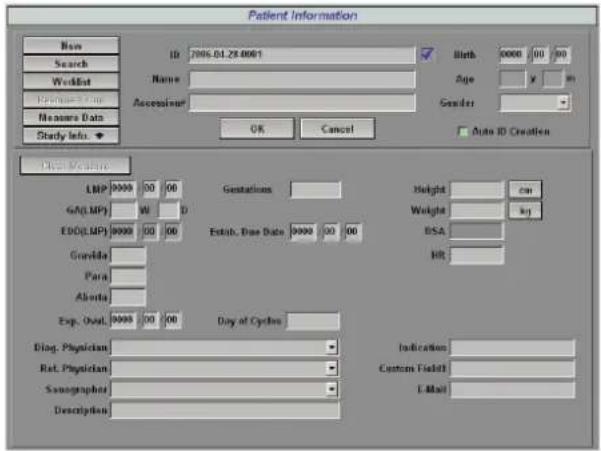Click the Accession# input field

[x=302, y=103]
